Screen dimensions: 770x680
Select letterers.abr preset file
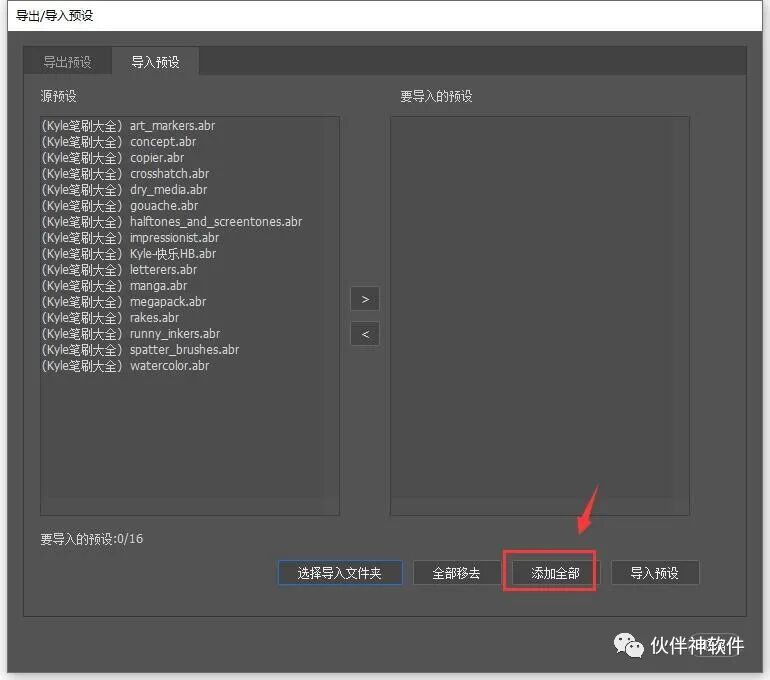pyautogui.click(x=119, y=270)
